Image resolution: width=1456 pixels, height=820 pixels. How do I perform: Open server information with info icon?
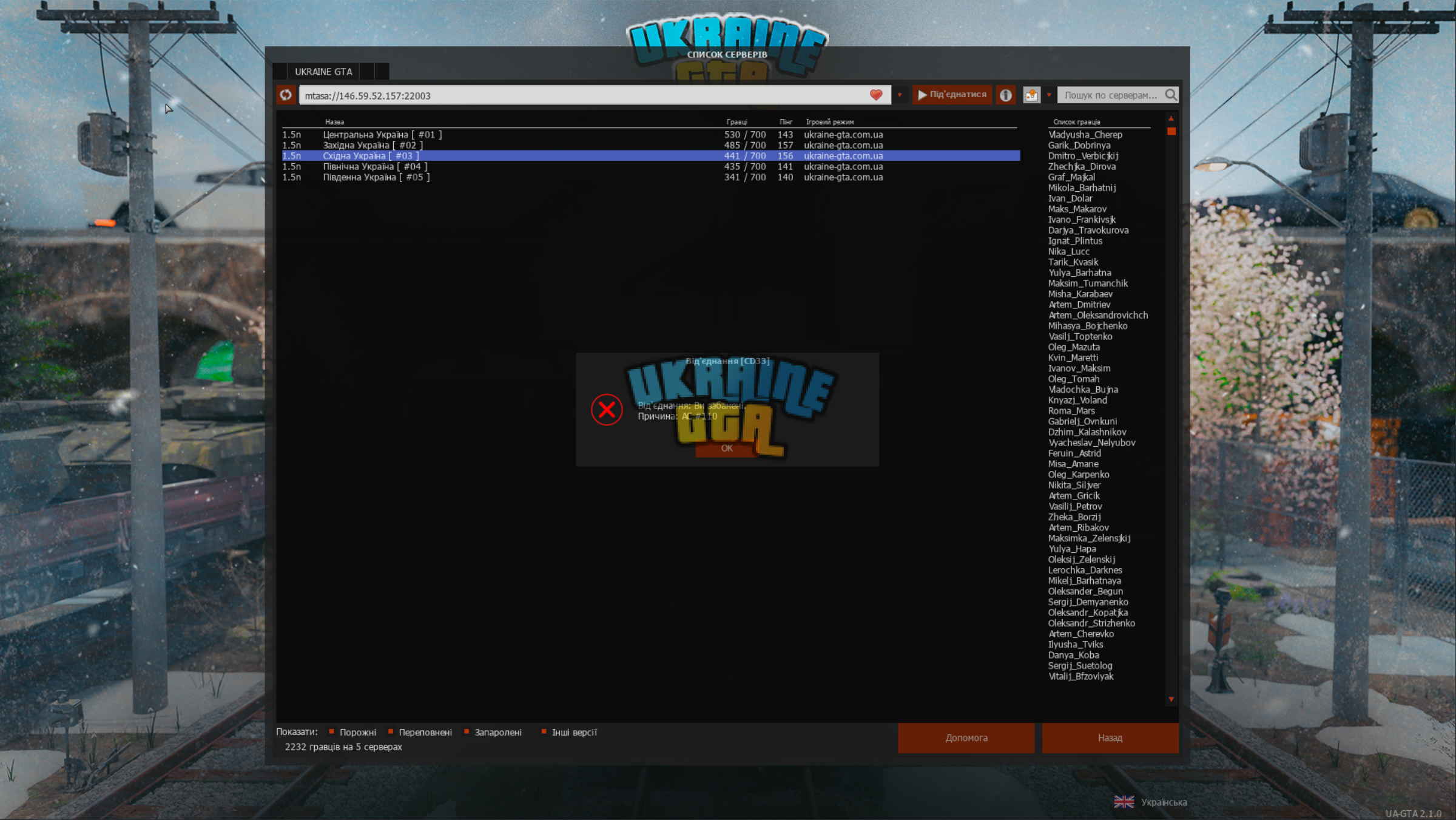click(1006, 95)
